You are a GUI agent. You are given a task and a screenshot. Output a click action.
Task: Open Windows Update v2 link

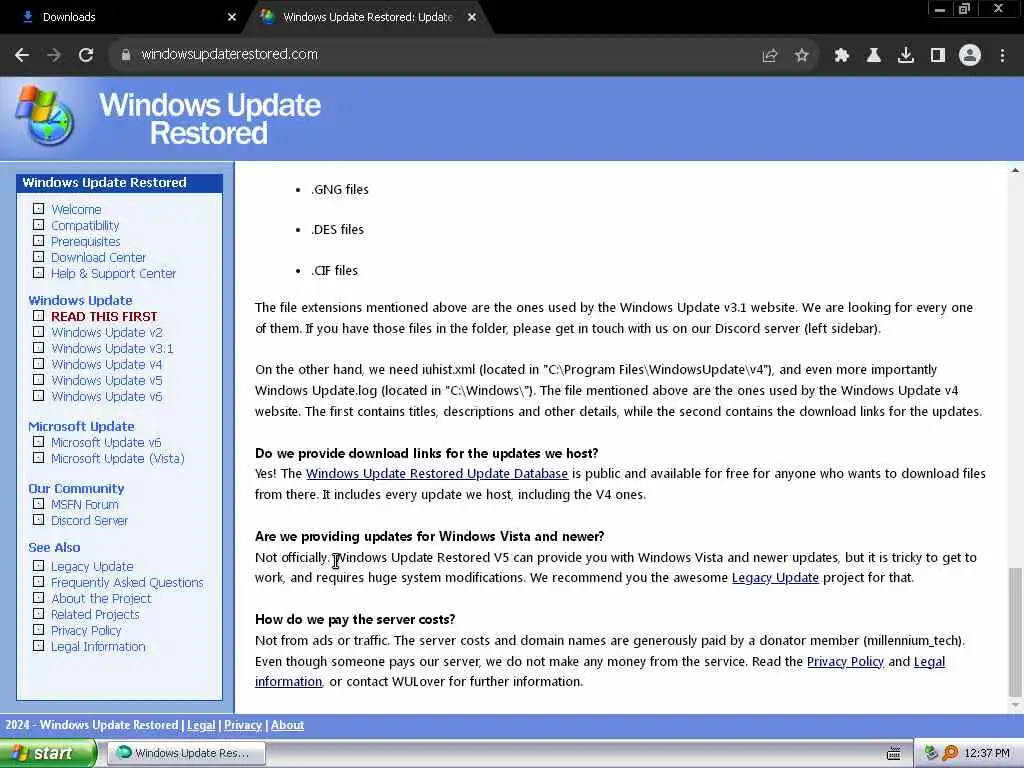click(x=107, y=332)
